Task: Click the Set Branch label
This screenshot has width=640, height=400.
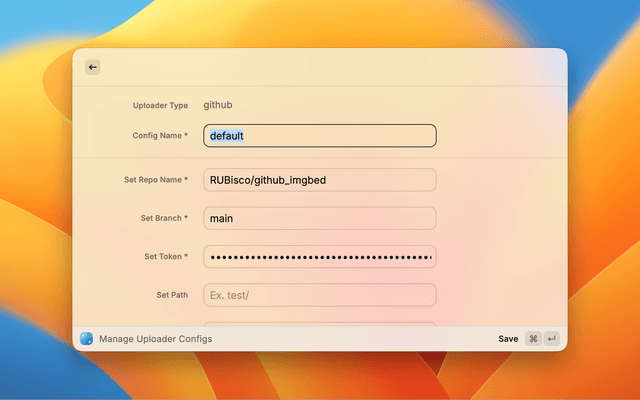Action: [164, 218]
